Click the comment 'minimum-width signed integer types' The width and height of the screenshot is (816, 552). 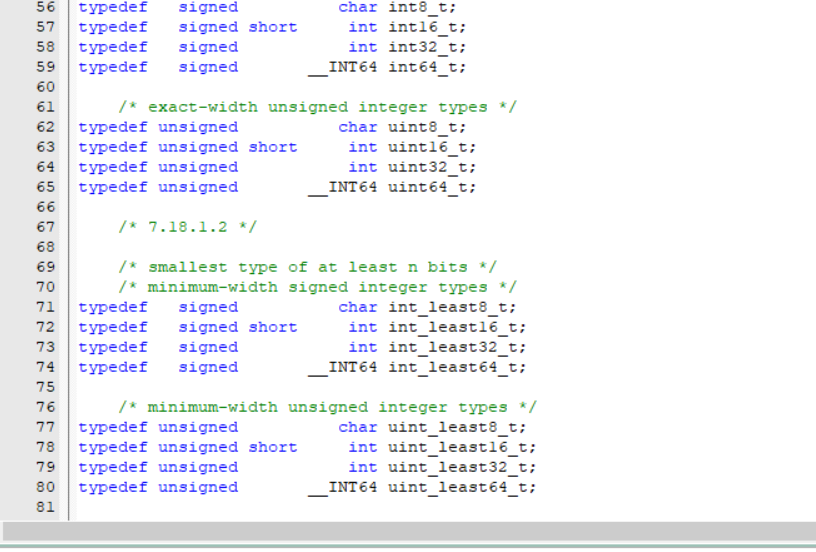317,287
